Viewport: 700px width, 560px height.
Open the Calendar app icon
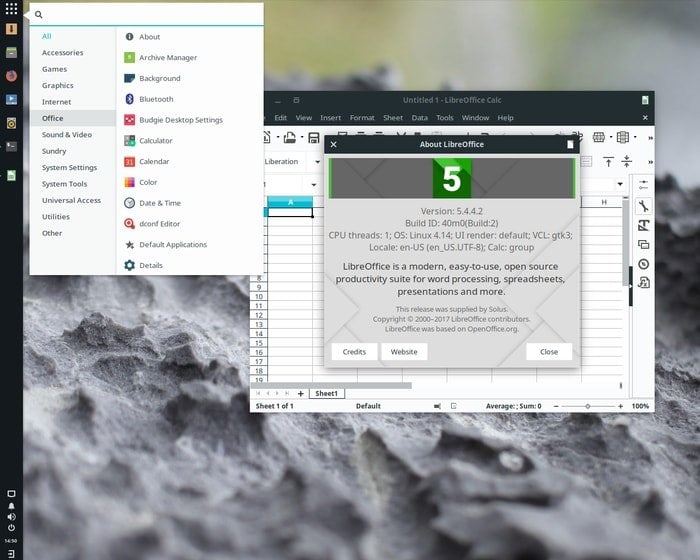129,161
